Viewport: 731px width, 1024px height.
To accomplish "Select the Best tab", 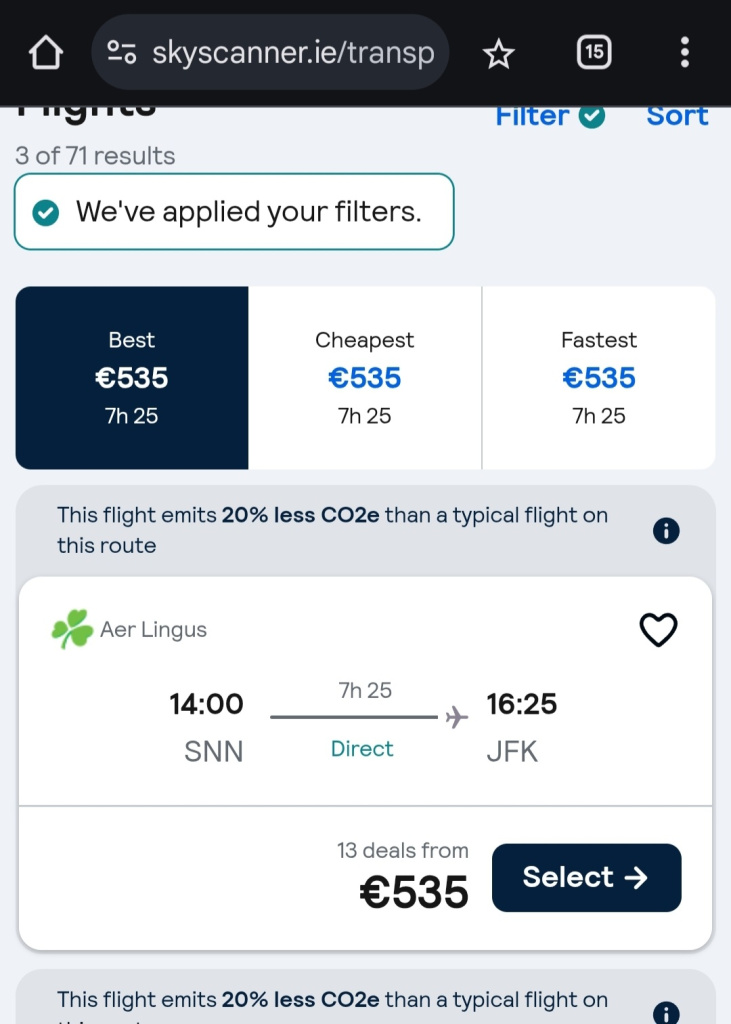I will coord(132,378).
